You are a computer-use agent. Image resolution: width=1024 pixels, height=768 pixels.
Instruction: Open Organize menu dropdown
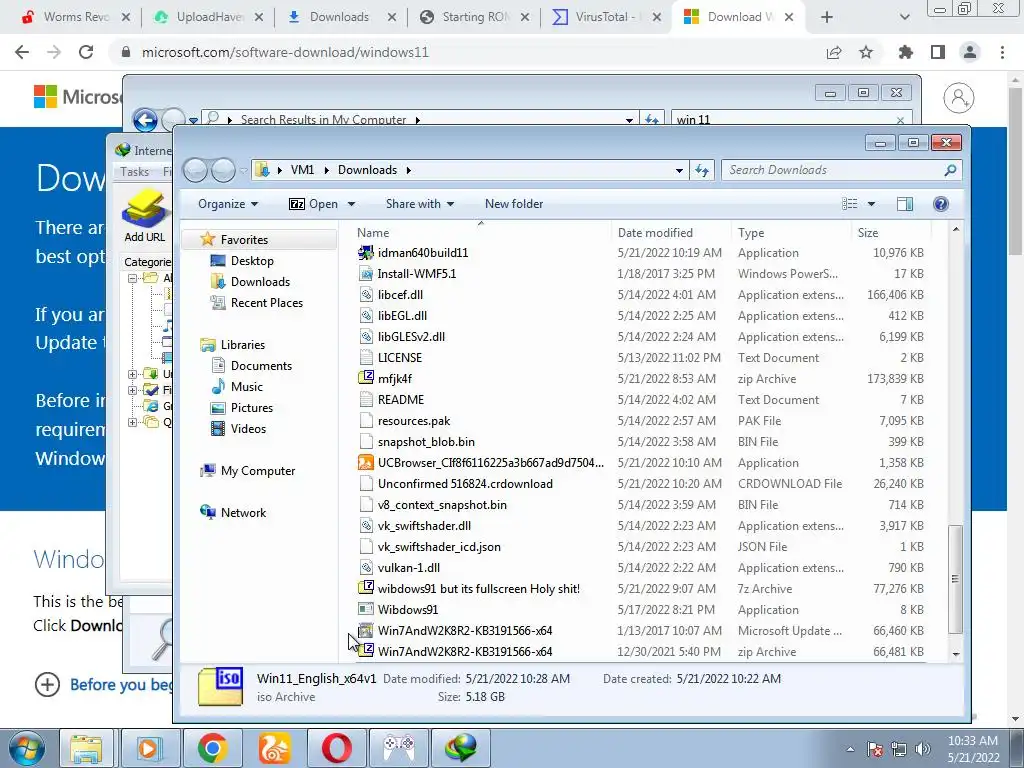[x=228, y=204]
